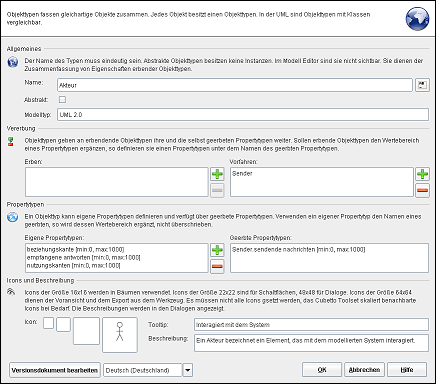Add an heir with the green plus beside Erben

(217, 174)
